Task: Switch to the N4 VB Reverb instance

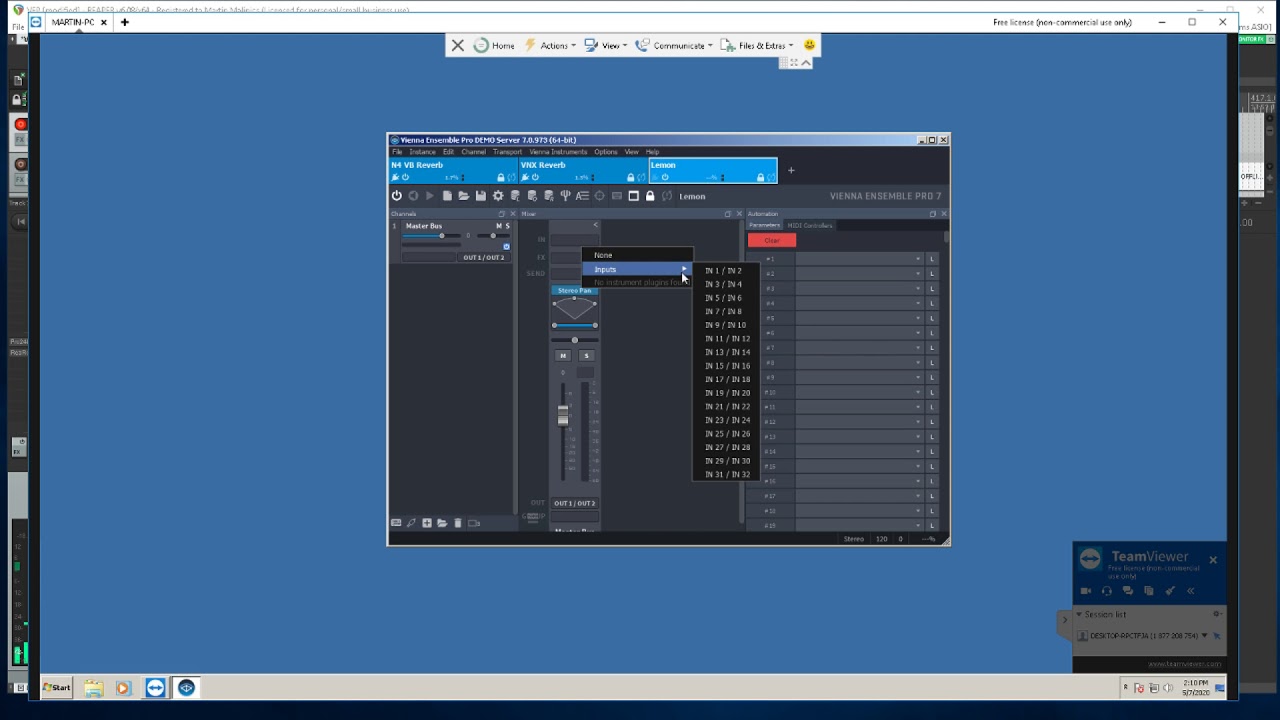Action: pyautogui.click(x=417, y=165)
